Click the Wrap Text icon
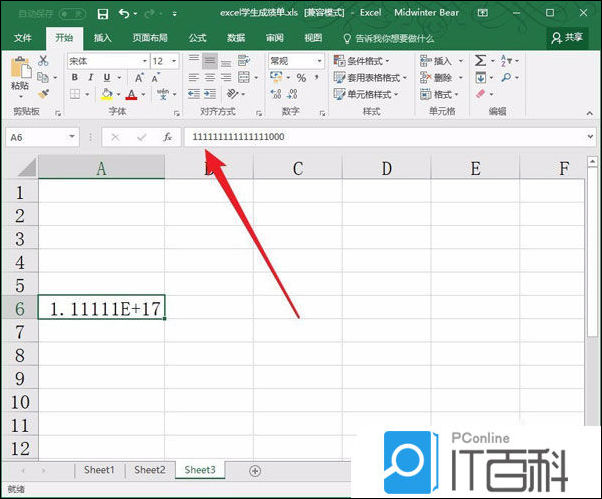This screenshot has height=499, width=602. pyautogui.click(x=244, y=60)
